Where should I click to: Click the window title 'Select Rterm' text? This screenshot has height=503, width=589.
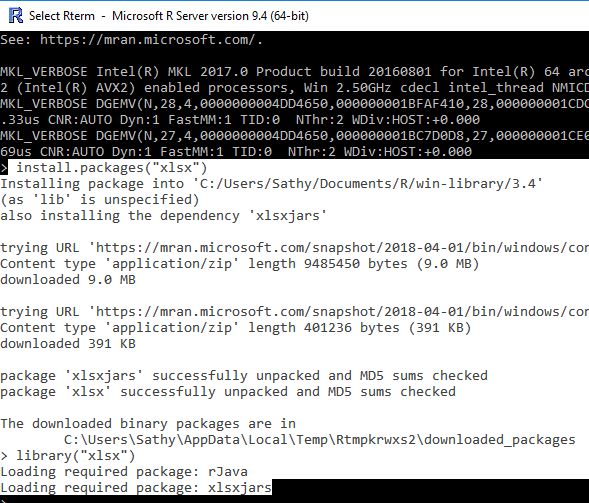coord(62,16)
